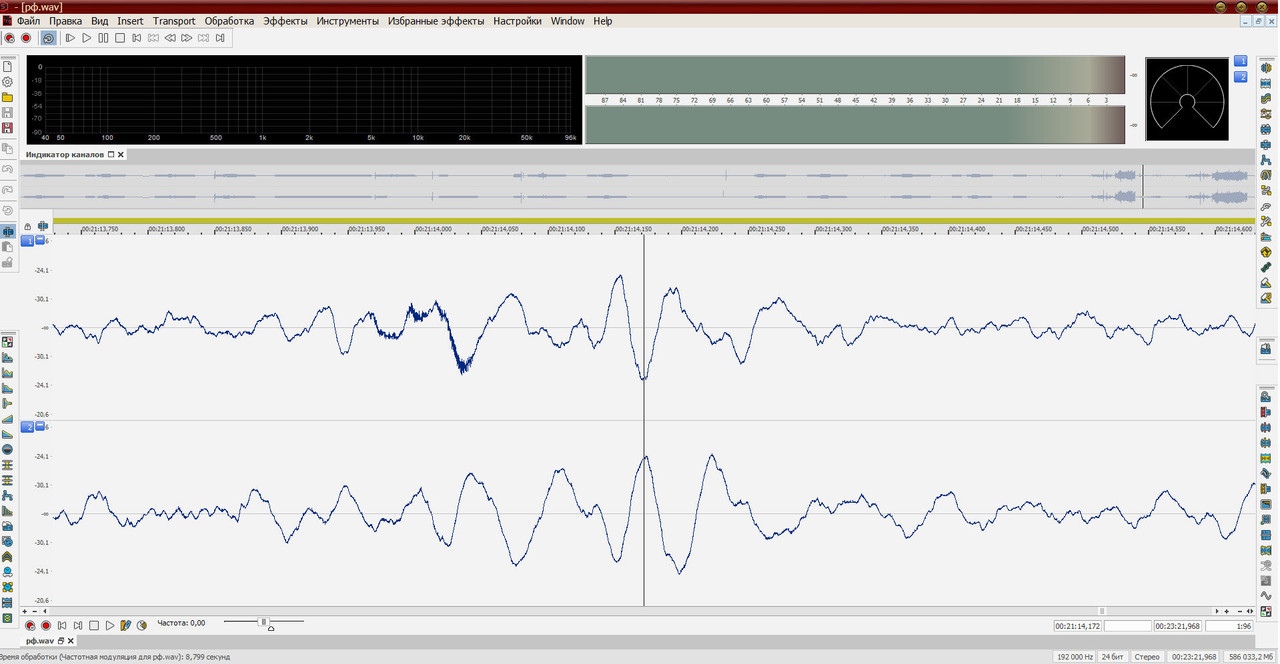Viewport: 1280px width, 664px height.
Task: Float the Индикатор каналов panel
Action: [x=111, y=155]
